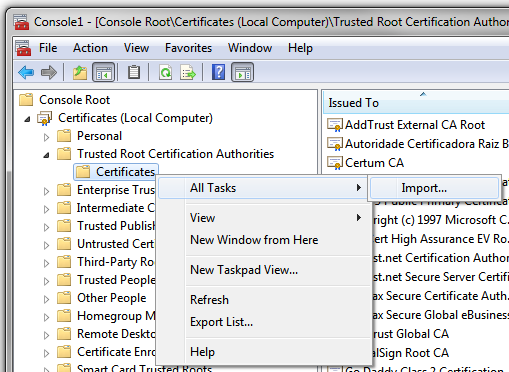The width and height of the screenshot is (509, 372).
Task: Expand the Homegroup folder
Action: (47, 317)
